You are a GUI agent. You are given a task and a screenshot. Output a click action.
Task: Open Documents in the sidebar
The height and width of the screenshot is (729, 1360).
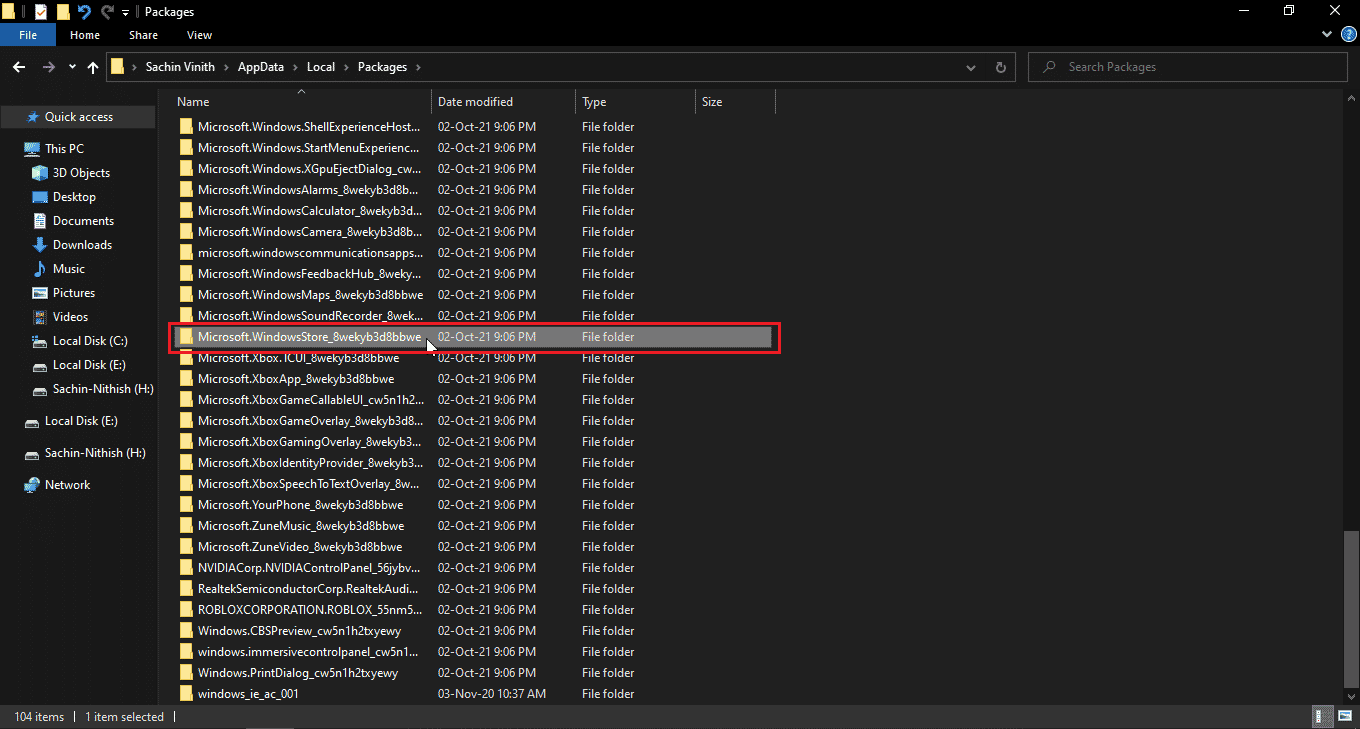click(83, 221)
